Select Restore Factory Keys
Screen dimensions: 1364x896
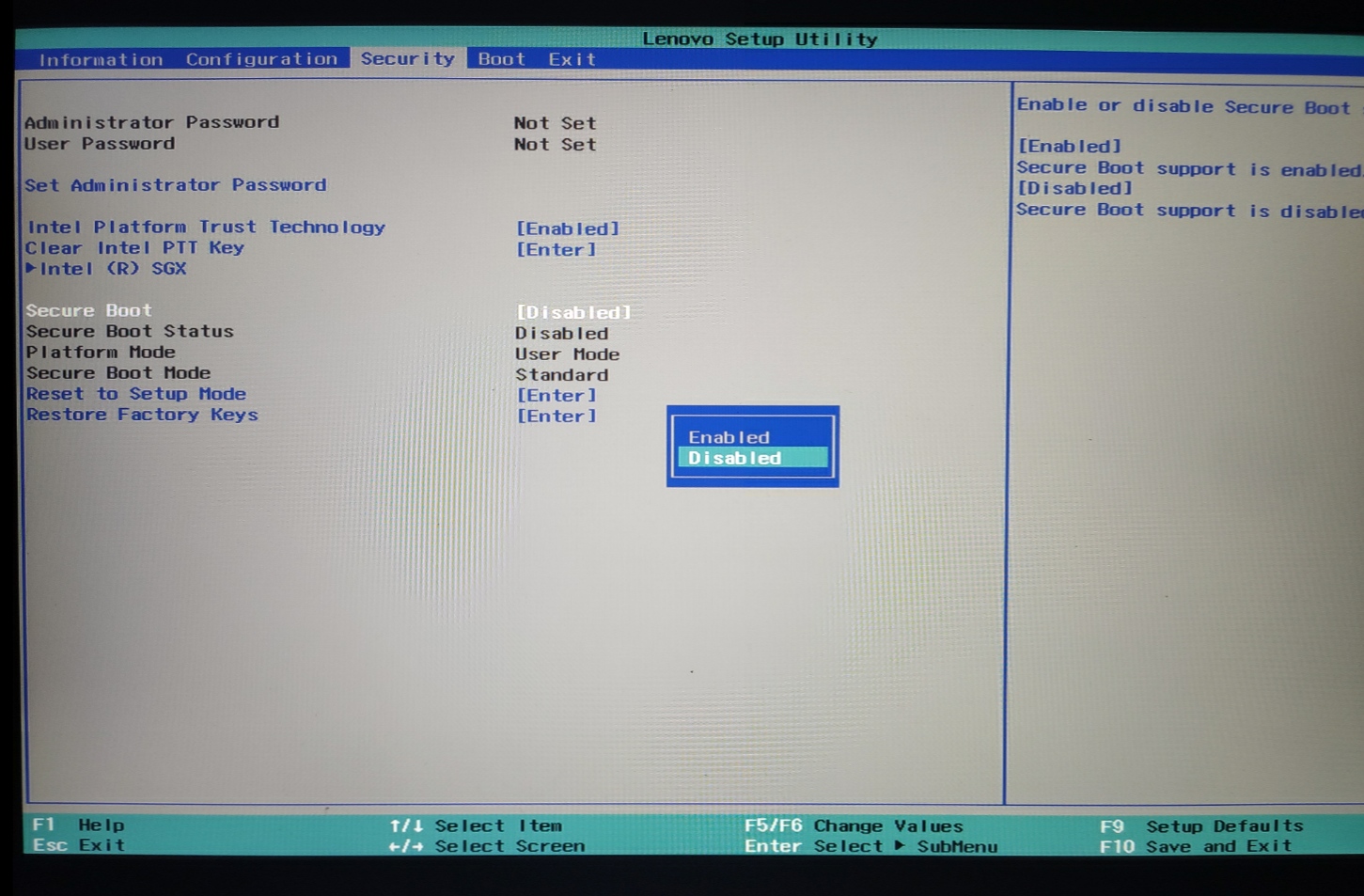[x=142, y=415]
